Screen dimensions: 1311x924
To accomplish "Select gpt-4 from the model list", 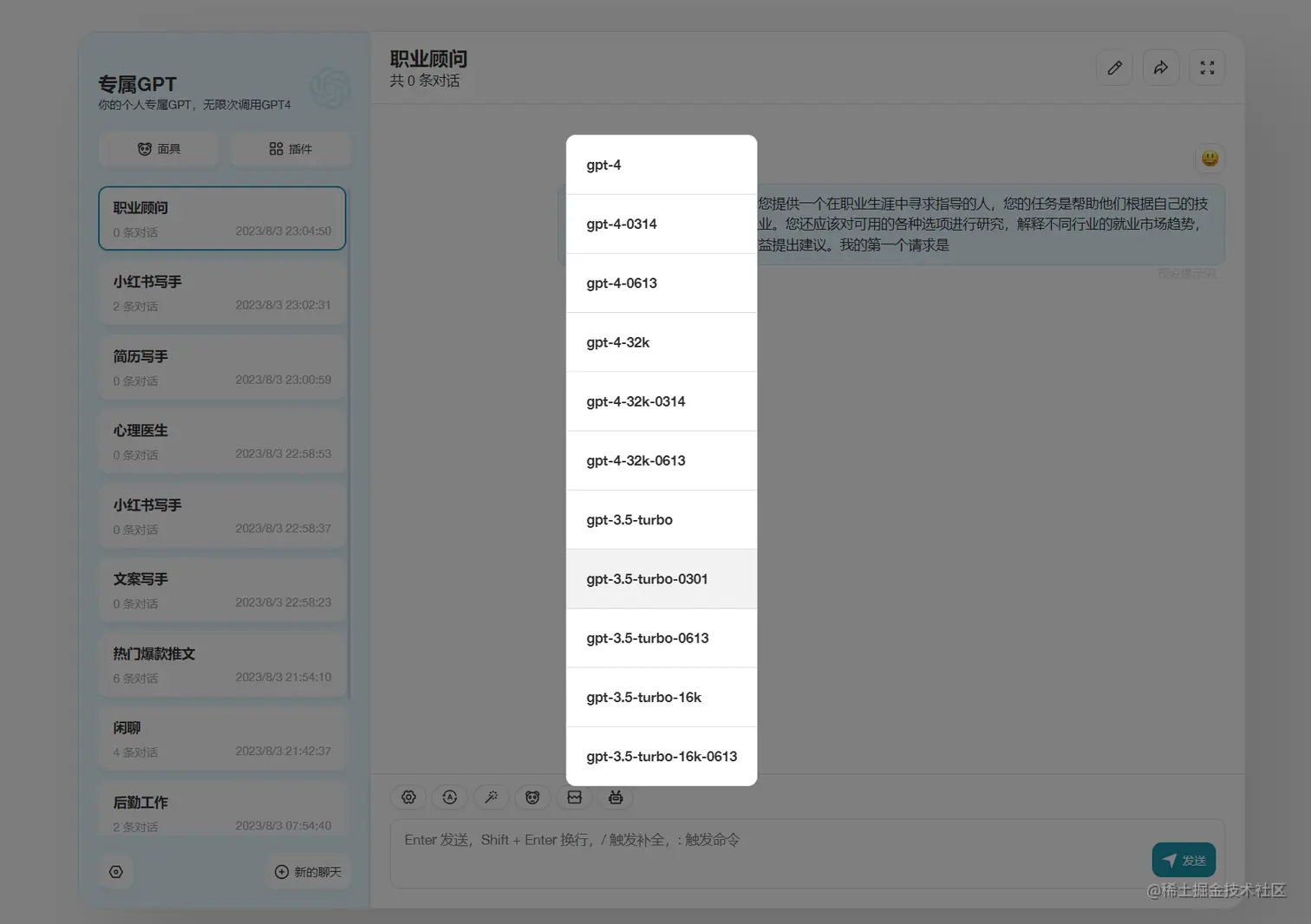I will point(661,165).
